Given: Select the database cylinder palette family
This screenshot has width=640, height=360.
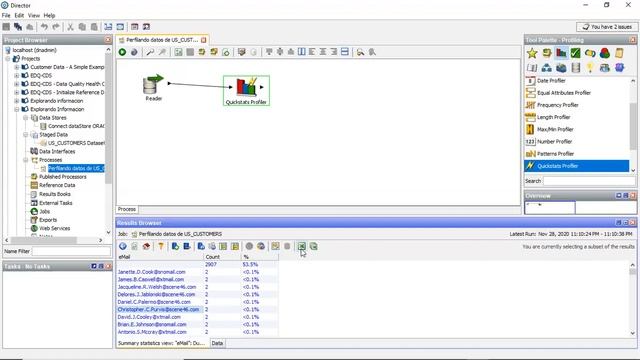Looking at the screenshot, I should coord(576,68).
